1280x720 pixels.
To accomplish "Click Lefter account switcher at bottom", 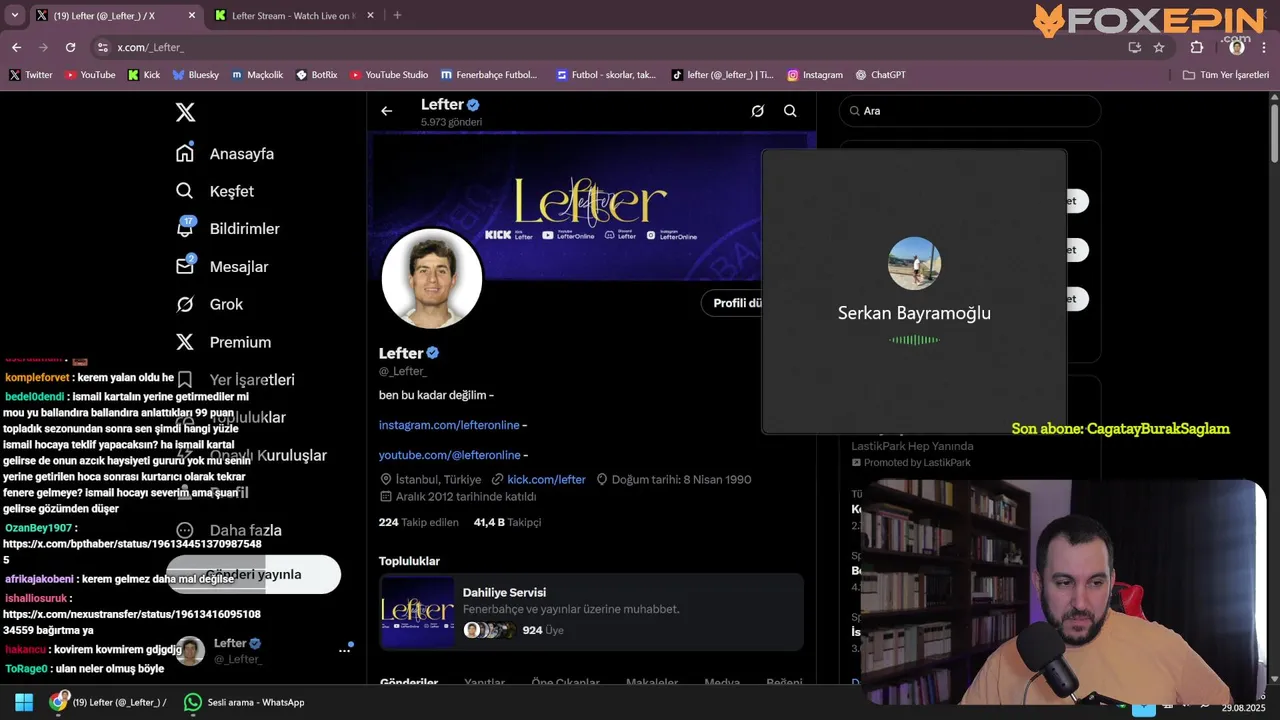I will (264, 650).
